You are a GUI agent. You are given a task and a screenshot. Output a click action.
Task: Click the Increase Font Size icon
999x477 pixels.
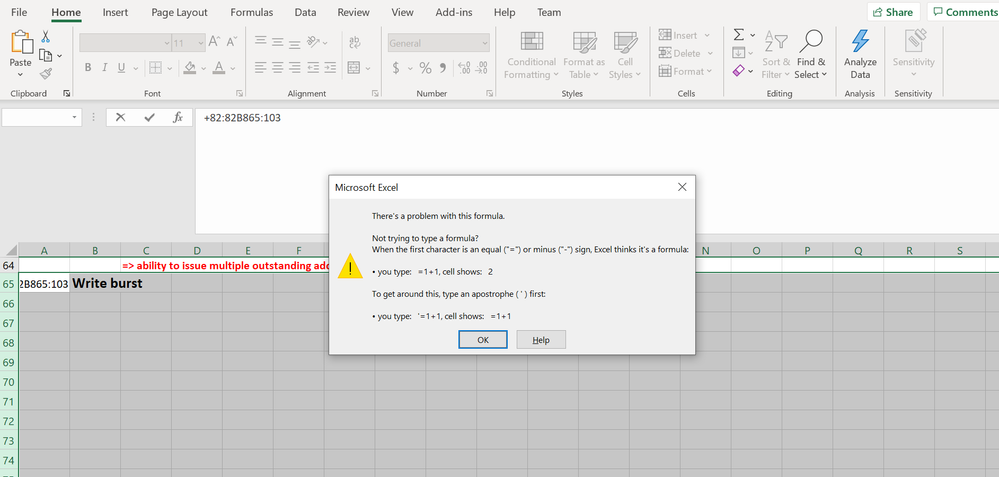(x=214, y=43)
